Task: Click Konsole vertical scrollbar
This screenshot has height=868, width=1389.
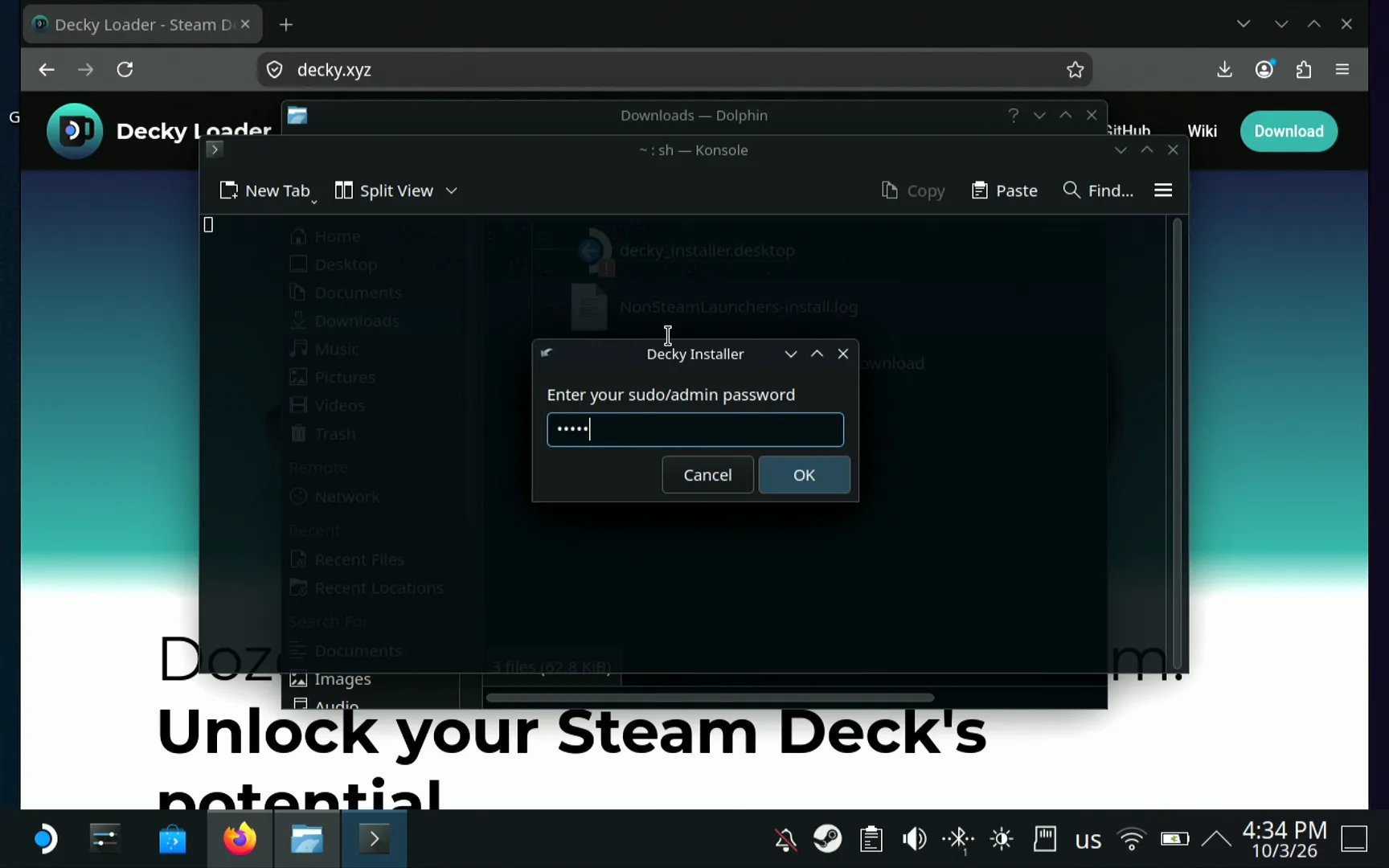Action: (x=1177, y=444)
